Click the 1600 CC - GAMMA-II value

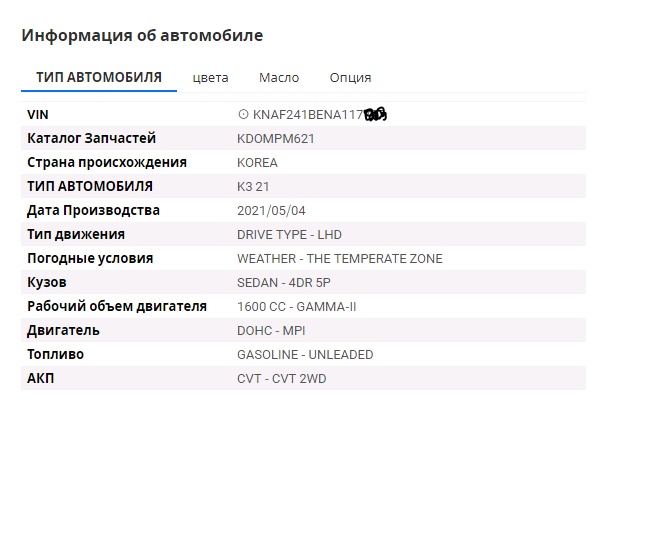pyautogui.click(x=297, y=307)
